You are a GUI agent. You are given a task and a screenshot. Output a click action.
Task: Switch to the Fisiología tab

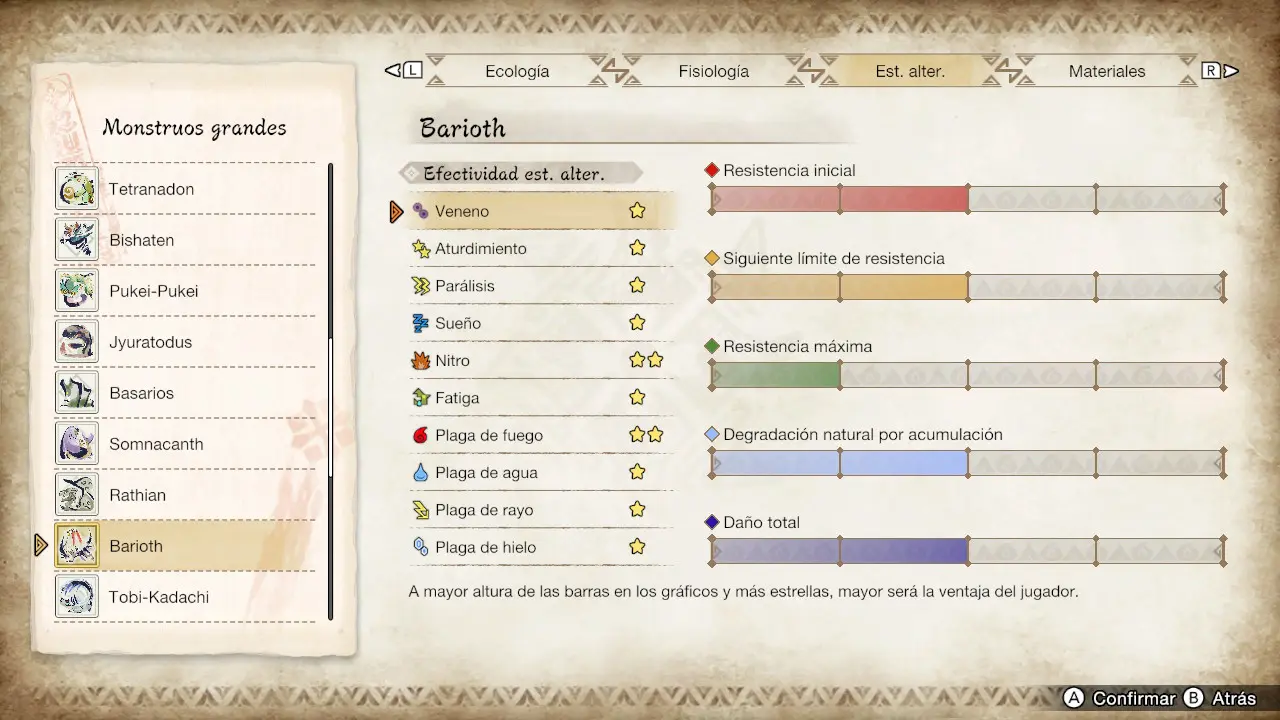coord(714,71)
